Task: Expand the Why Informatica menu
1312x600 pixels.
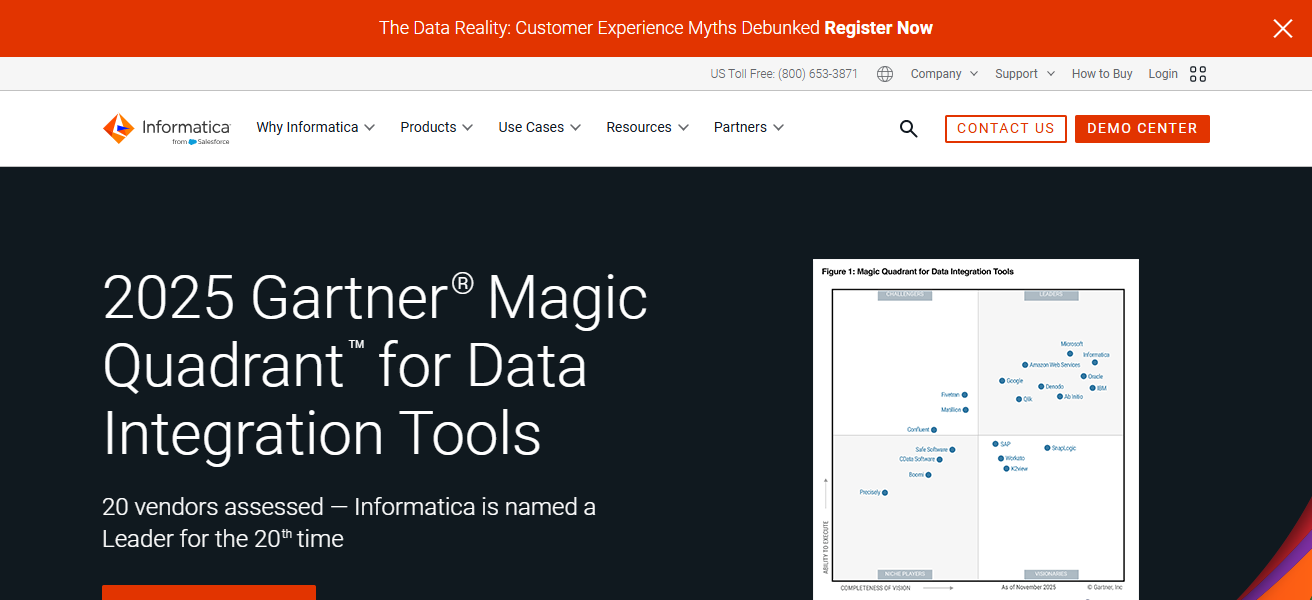Action: point(315,128)
